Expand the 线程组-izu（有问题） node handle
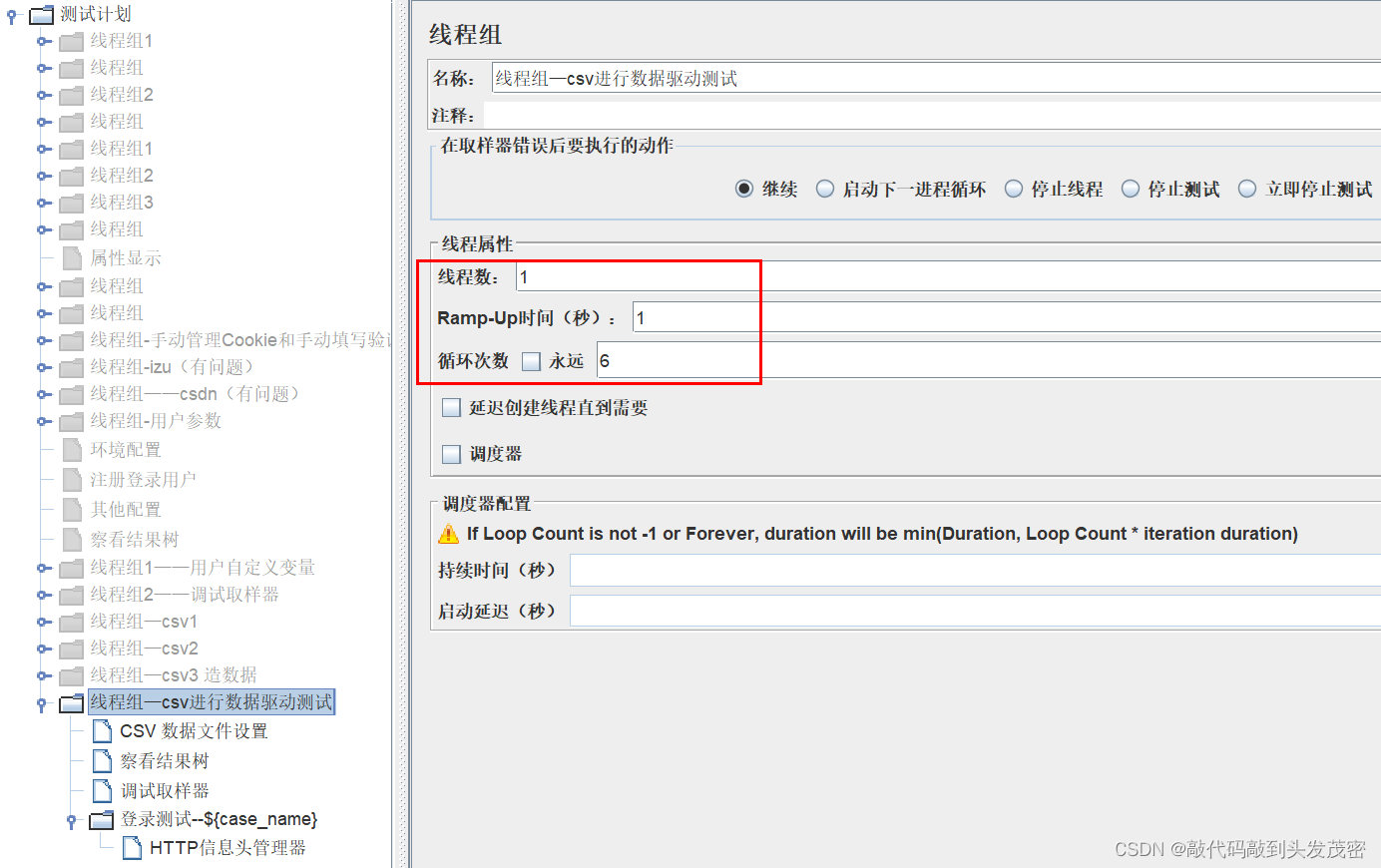1381x868 pixels. pyautogui.click(x=43, y=367)
